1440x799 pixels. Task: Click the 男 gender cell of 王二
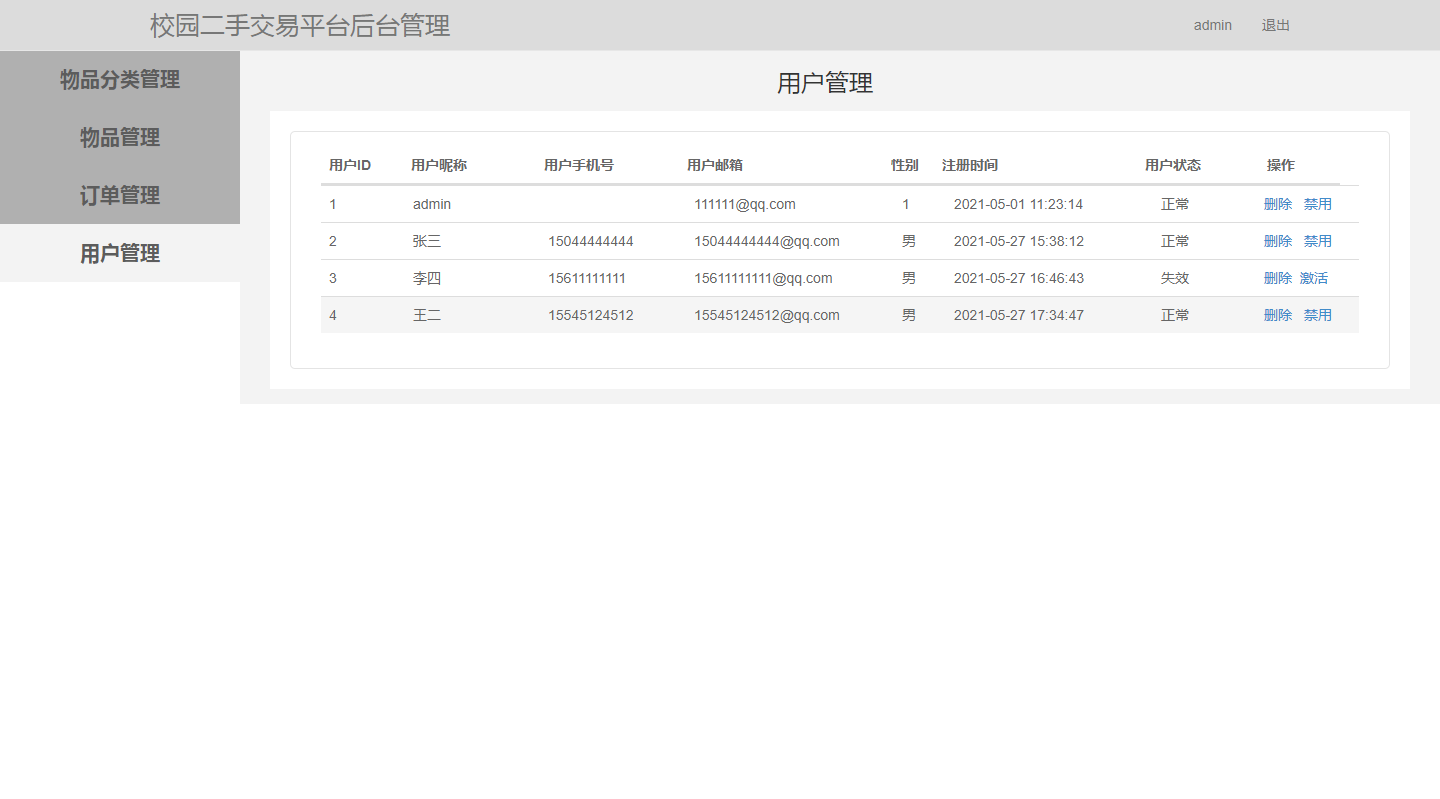908,315
